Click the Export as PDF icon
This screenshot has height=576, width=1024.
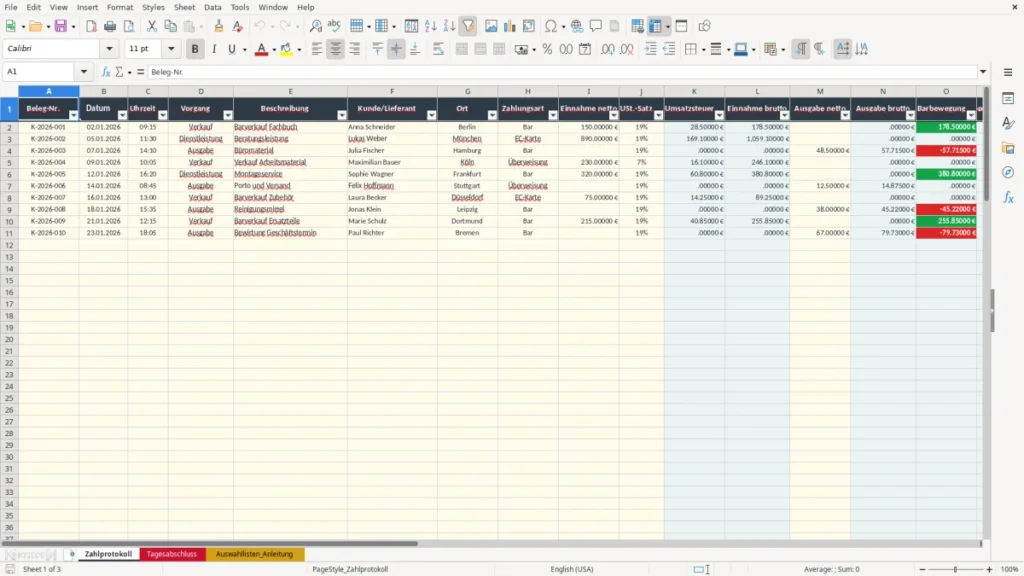point(91,26)
